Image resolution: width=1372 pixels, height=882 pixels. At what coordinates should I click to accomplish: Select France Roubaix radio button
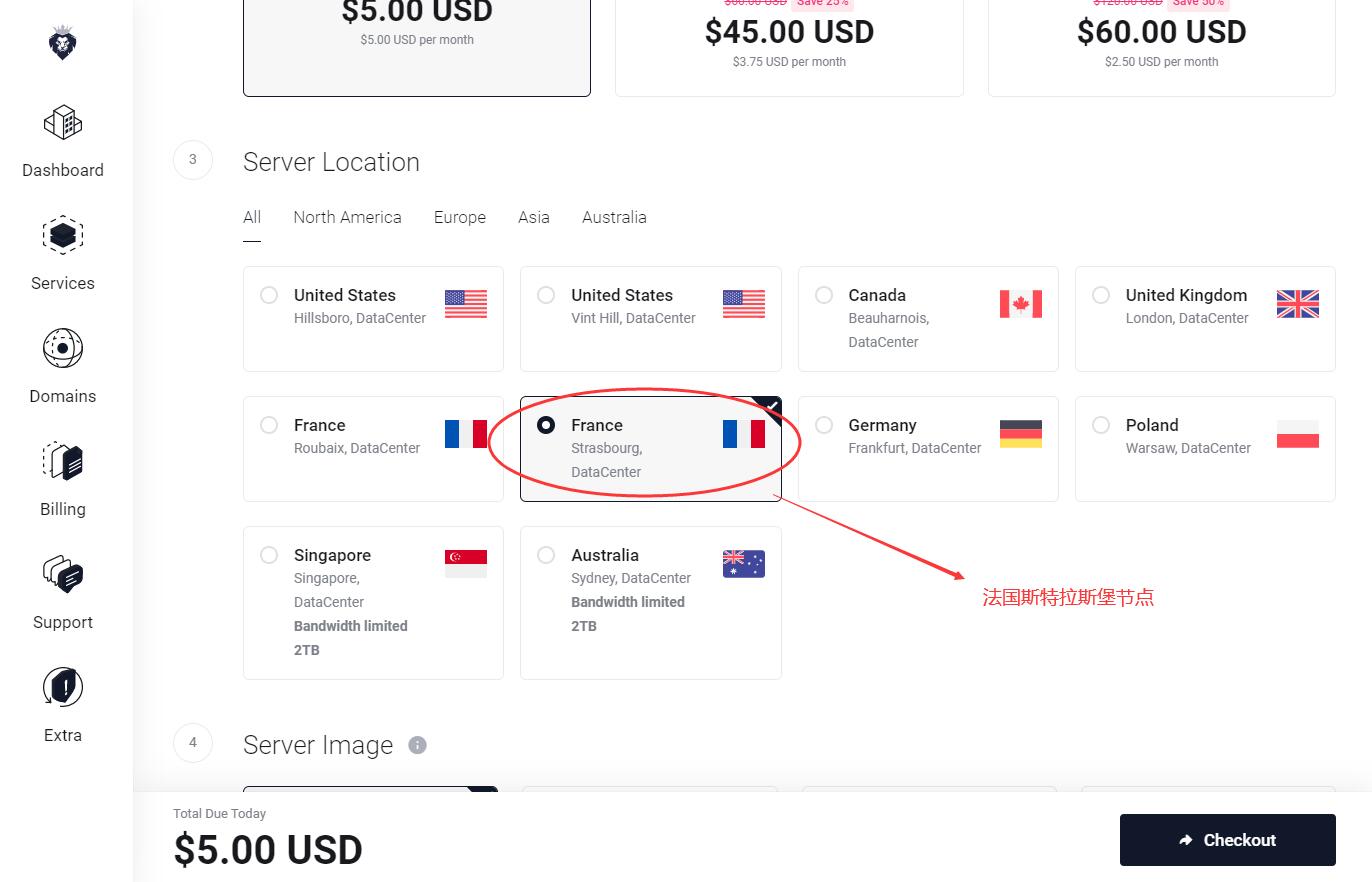pos(269,425)
